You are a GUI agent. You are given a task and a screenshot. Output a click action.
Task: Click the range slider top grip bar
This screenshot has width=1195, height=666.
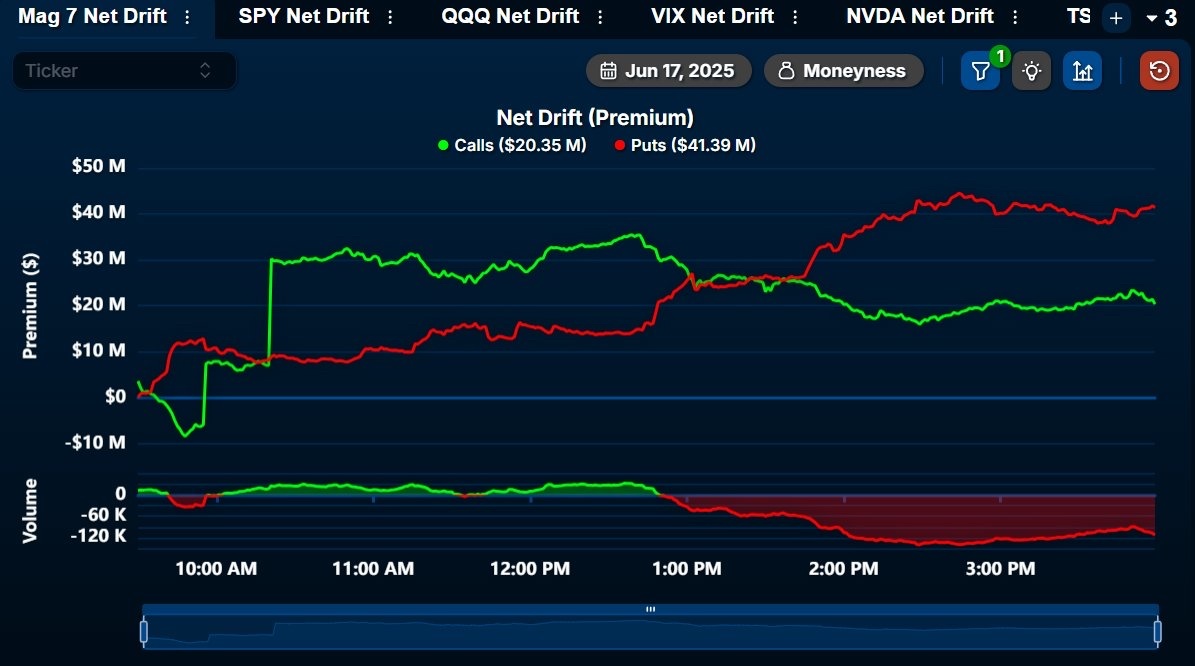point(650,610)
